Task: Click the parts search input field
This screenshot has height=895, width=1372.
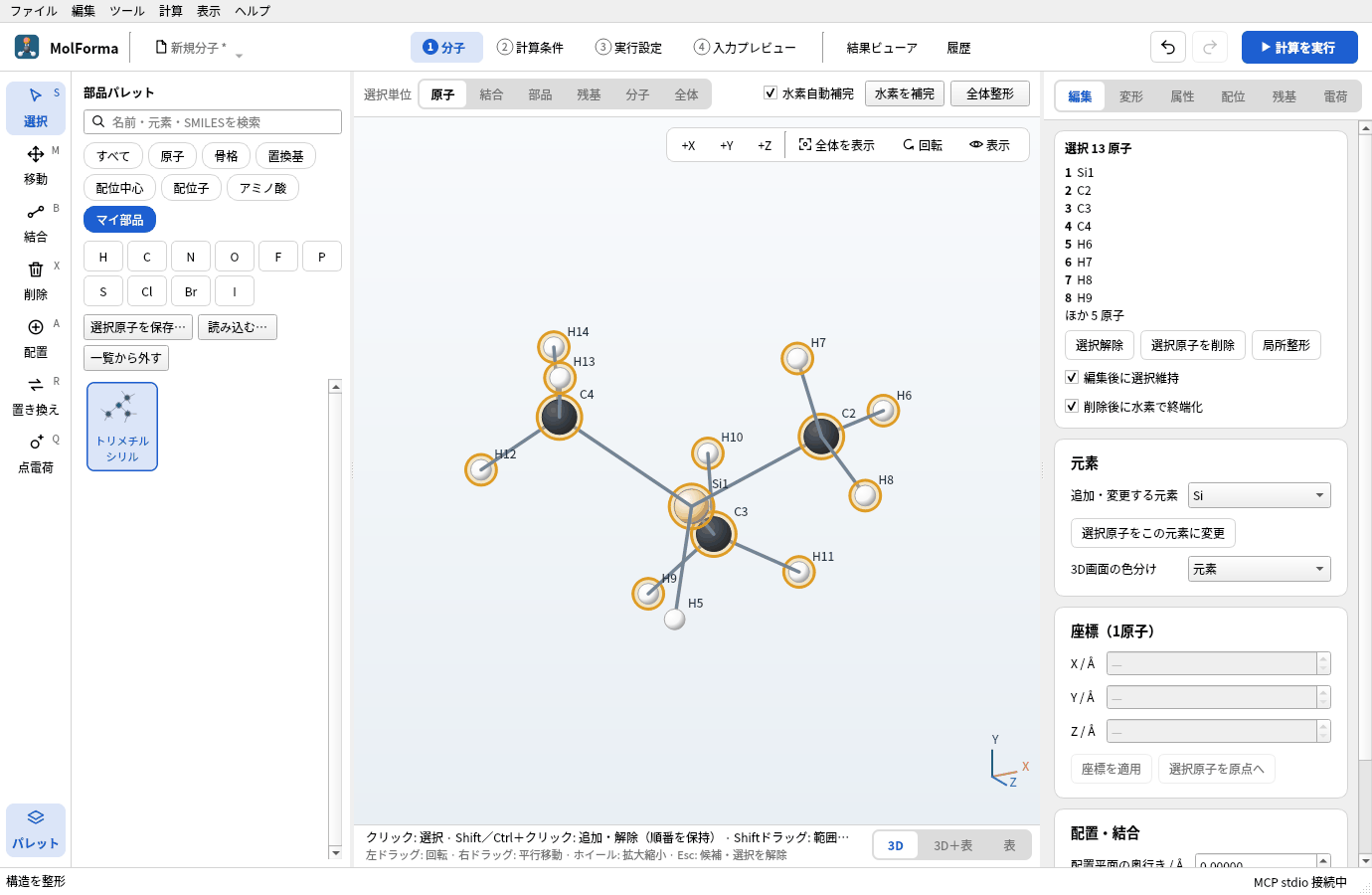Action: 213,122
